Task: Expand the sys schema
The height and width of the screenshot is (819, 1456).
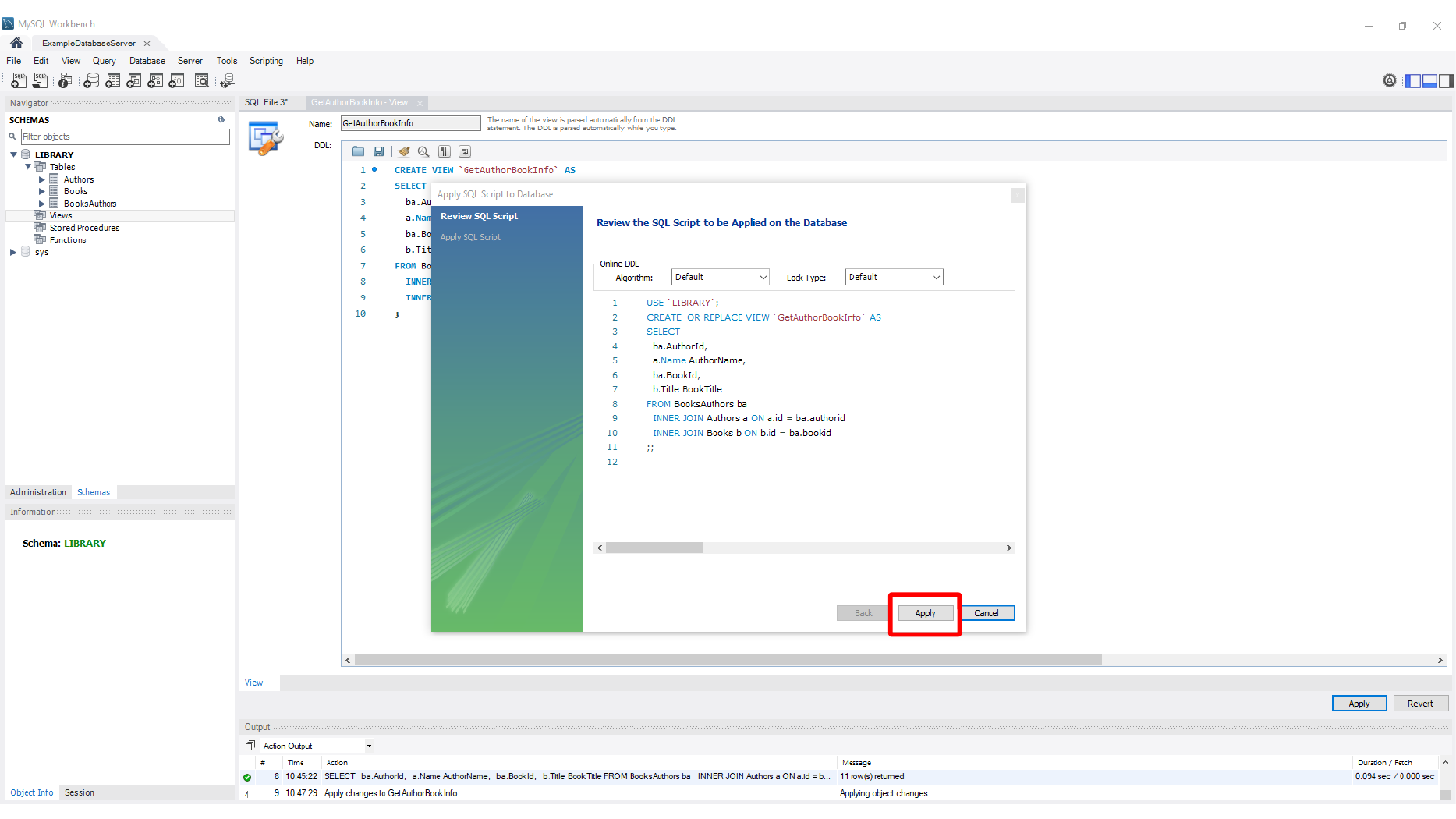Action: (x=13, y=252)
